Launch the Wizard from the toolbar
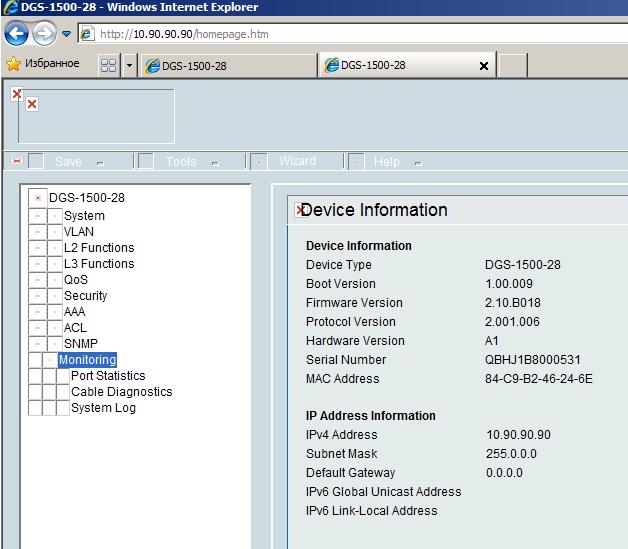The height and width of the screenshot is (549, 628). coord(297,161)
